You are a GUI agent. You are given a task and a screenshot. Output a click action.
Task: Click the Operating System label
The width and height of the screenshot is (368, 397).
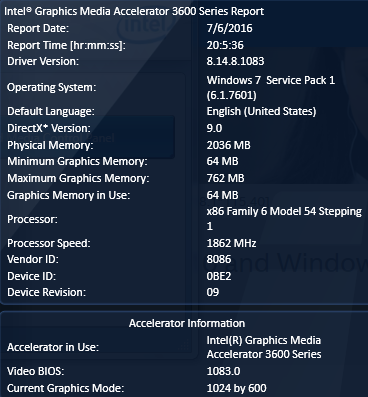click(52, 87)
